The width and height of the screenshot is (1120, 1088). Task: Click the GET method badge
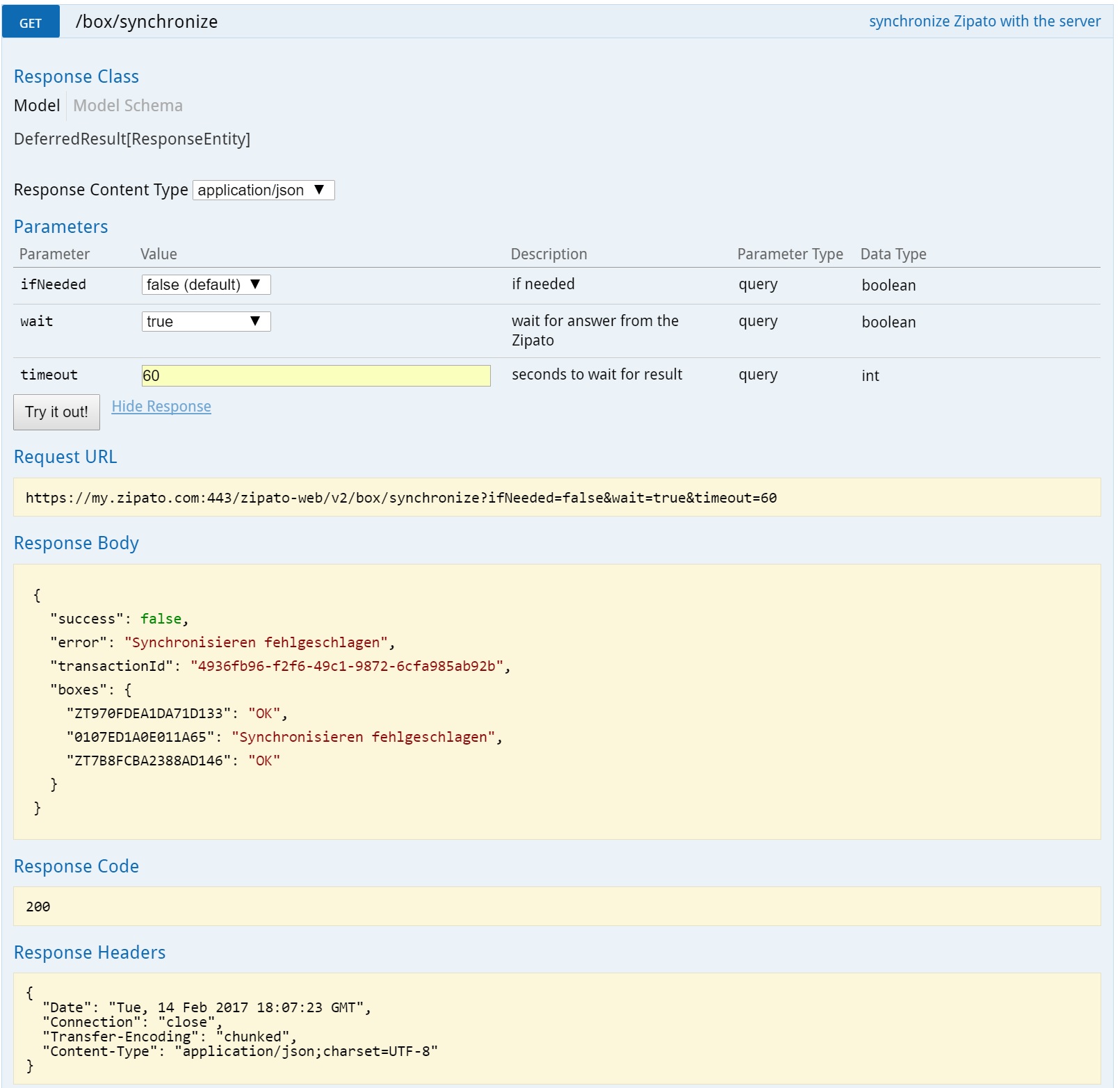coord(31,22)
